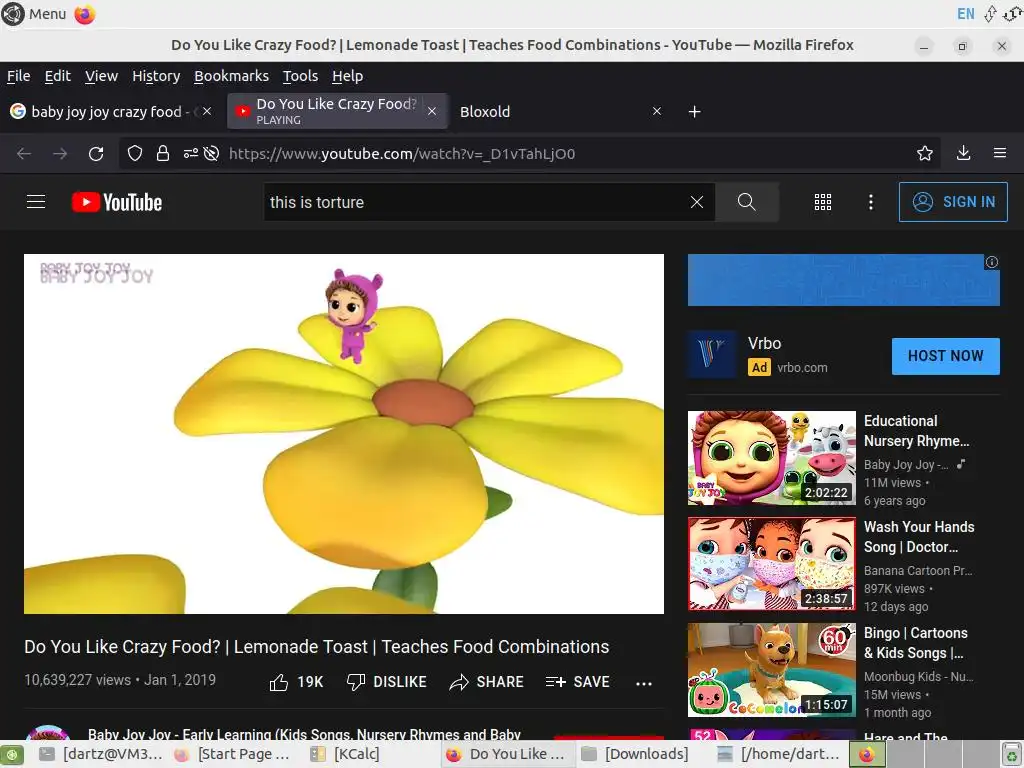Image resolution: width=1024 pixels, height=768 pixels.
Task: Open the Bookmarks menu
Action: coord(231,76)
